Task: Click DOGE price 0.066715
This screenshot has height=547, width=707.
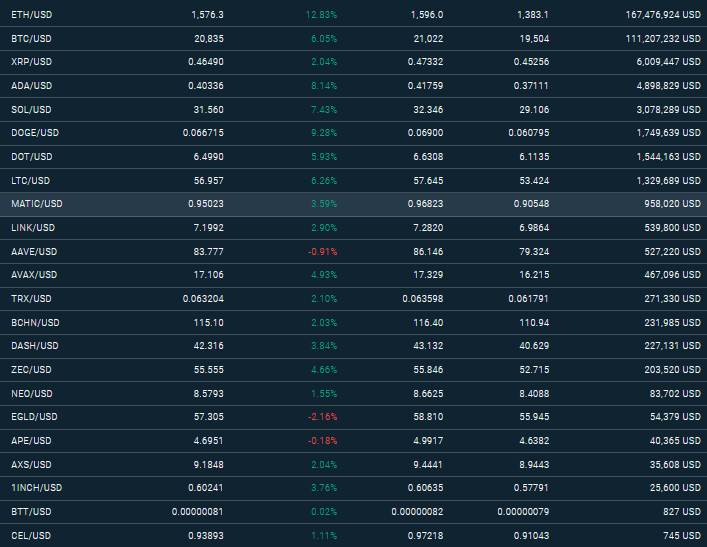Action: point(203,133)
